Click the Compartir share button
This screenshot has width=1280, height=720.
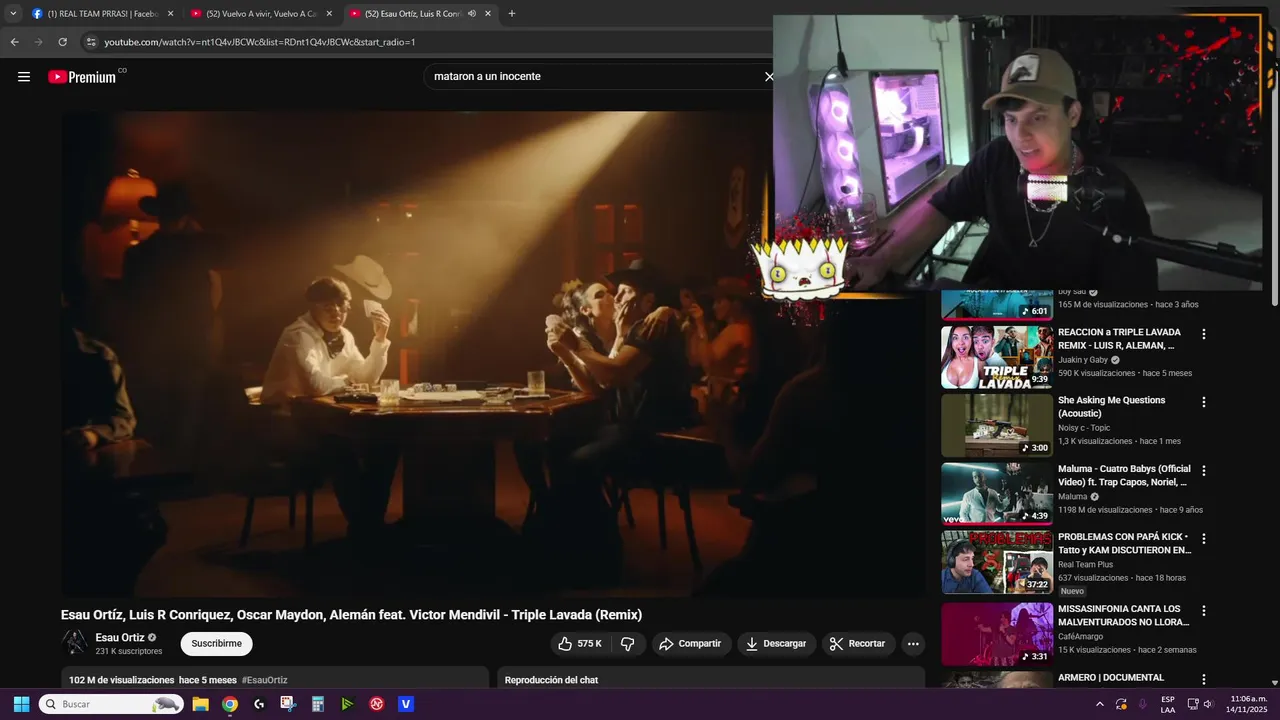pos(690,644)
